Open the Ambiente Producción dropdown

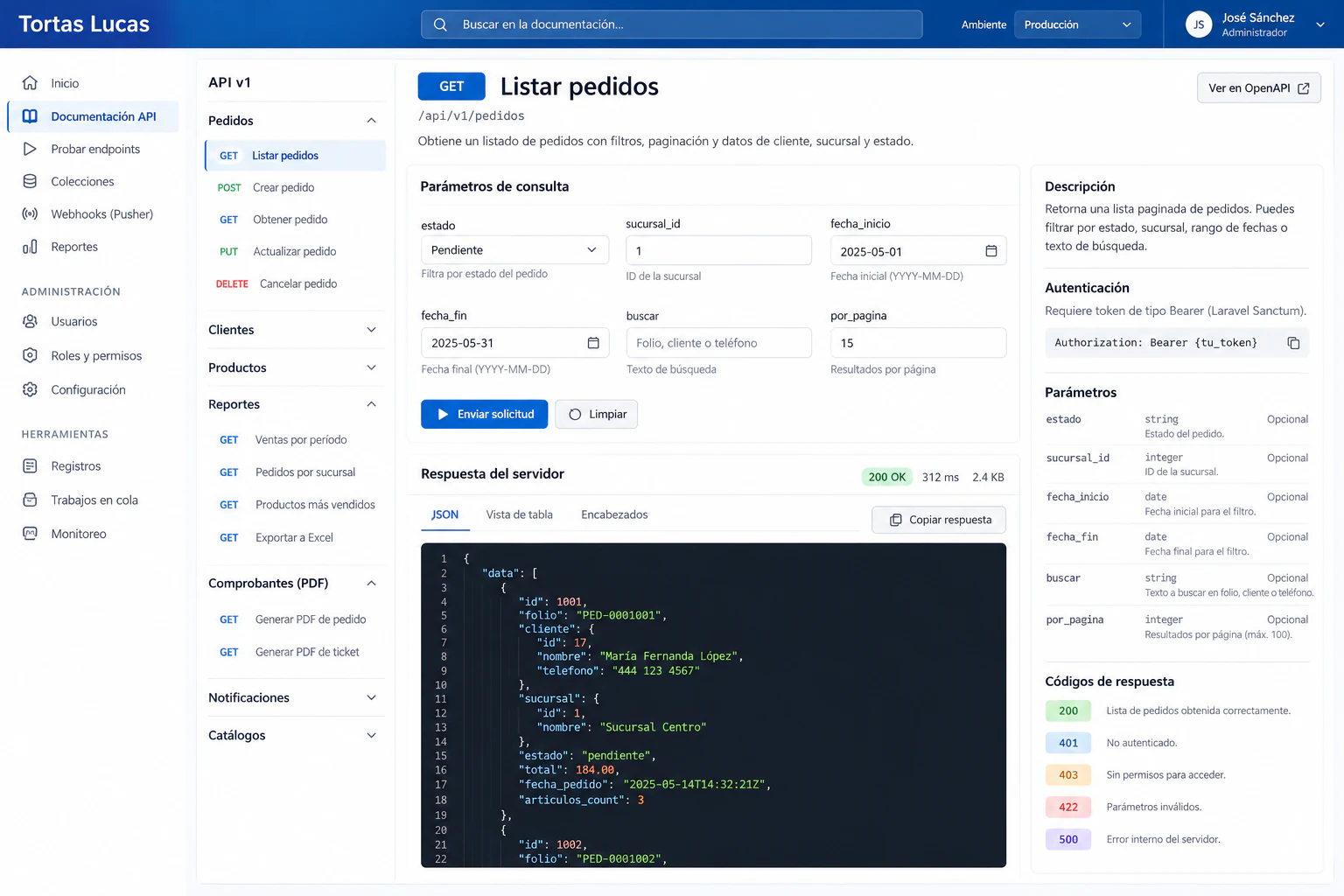(1077, 24)
